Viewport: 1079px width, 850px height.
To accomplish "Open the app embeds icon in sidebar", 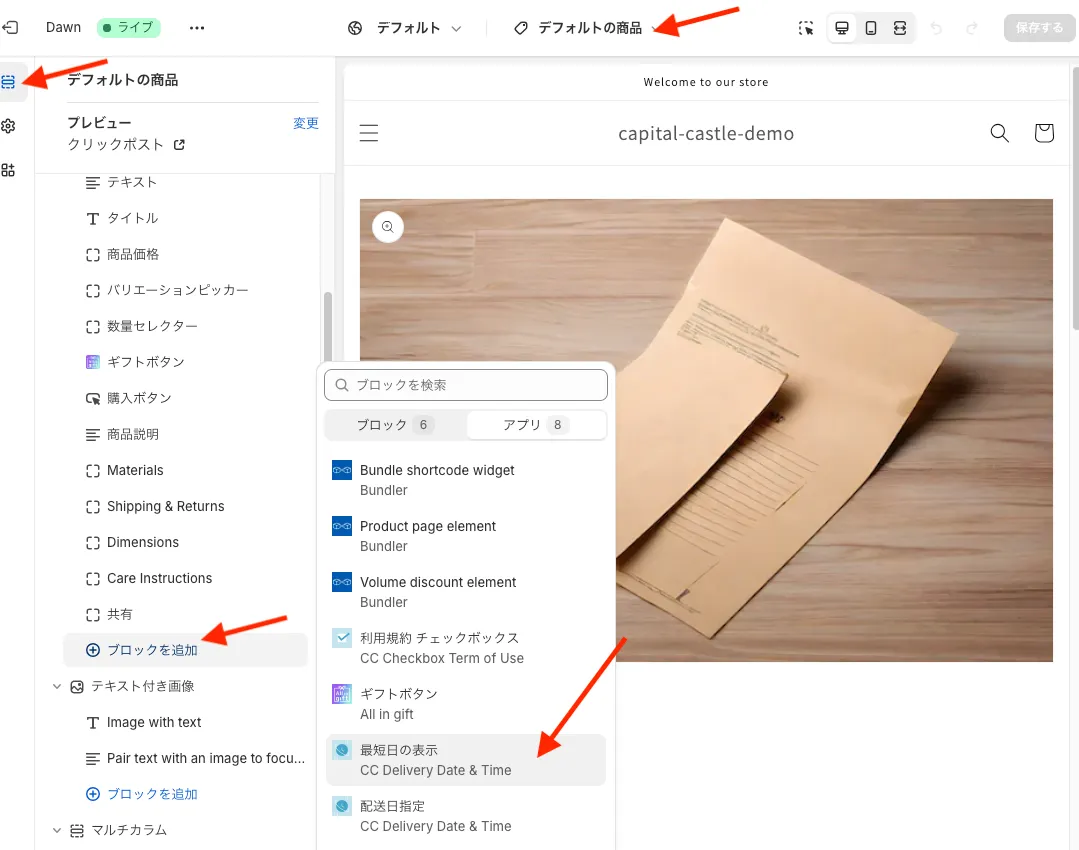I will click(9, 170).
